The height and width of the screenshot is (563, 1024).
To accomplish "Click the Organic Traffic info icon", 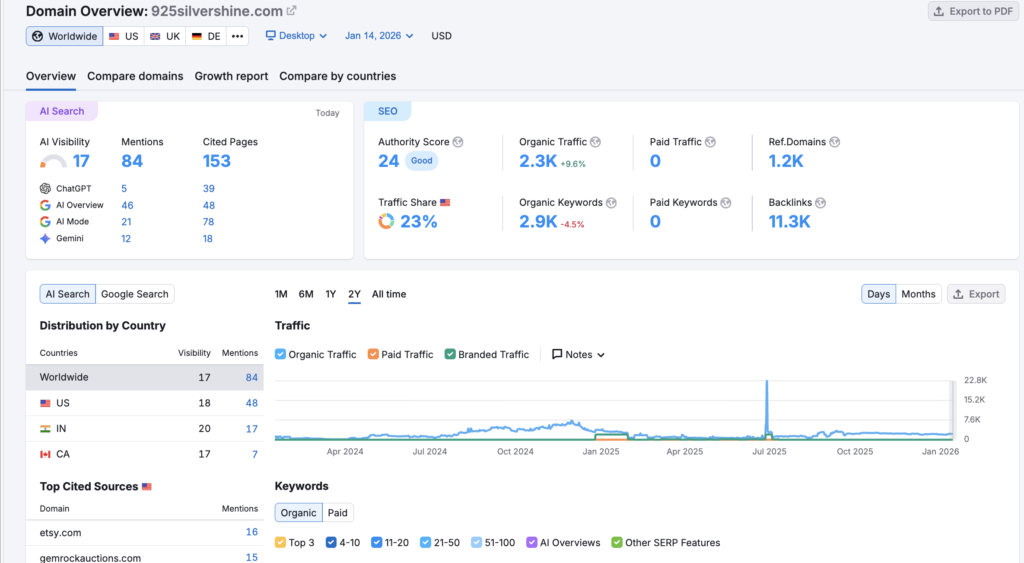I will 595,142.
